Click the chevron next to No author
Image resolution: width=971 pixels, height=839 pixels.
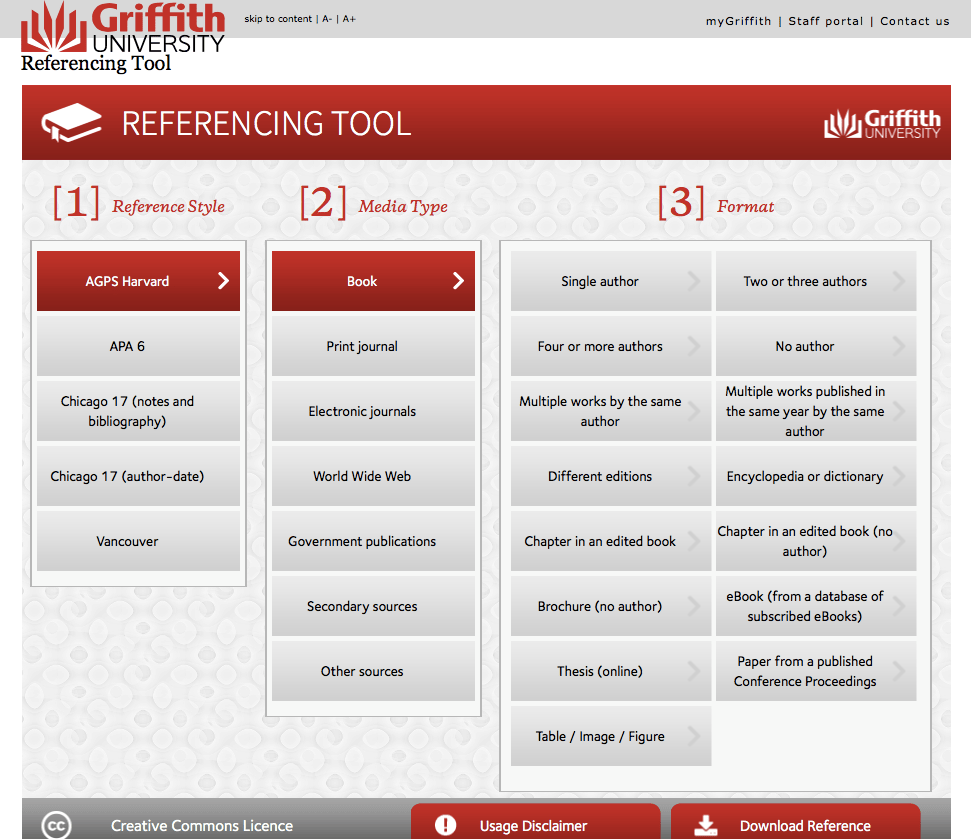[x=899, y=346]
